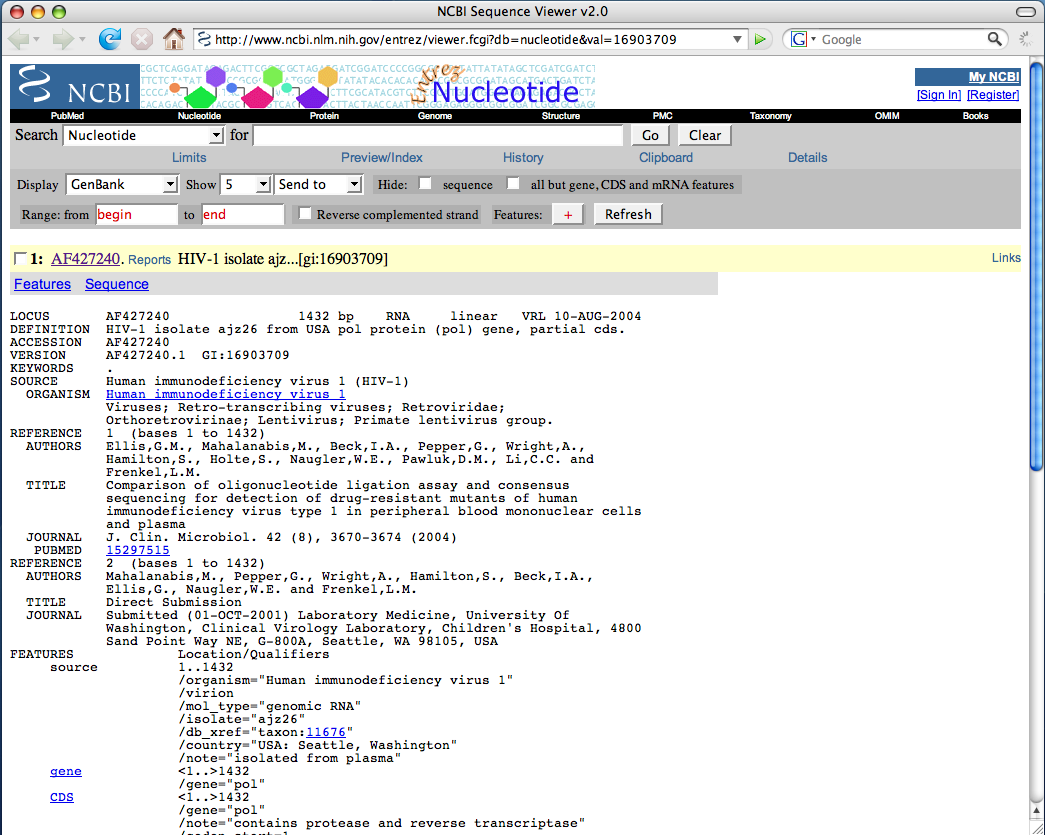
Task: Reload the page with the refresh icon
Action: click(x=109, y=39)
